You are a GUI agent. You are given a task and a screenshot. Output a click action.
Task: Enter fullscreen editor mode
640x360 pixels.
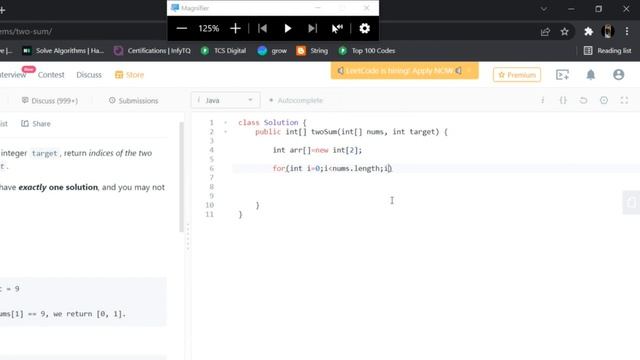tap(624, 100)
